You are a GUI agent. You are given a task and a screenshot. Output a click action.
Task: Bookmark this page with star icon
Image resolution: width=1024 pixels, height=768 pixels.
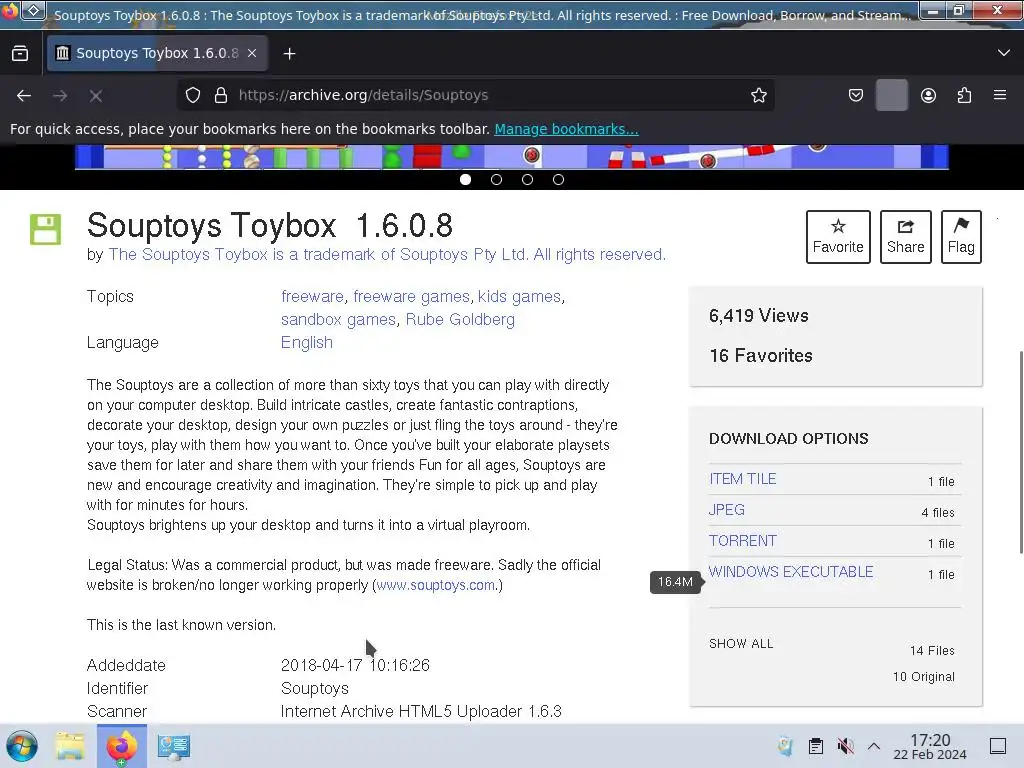(x=758, y=95)
